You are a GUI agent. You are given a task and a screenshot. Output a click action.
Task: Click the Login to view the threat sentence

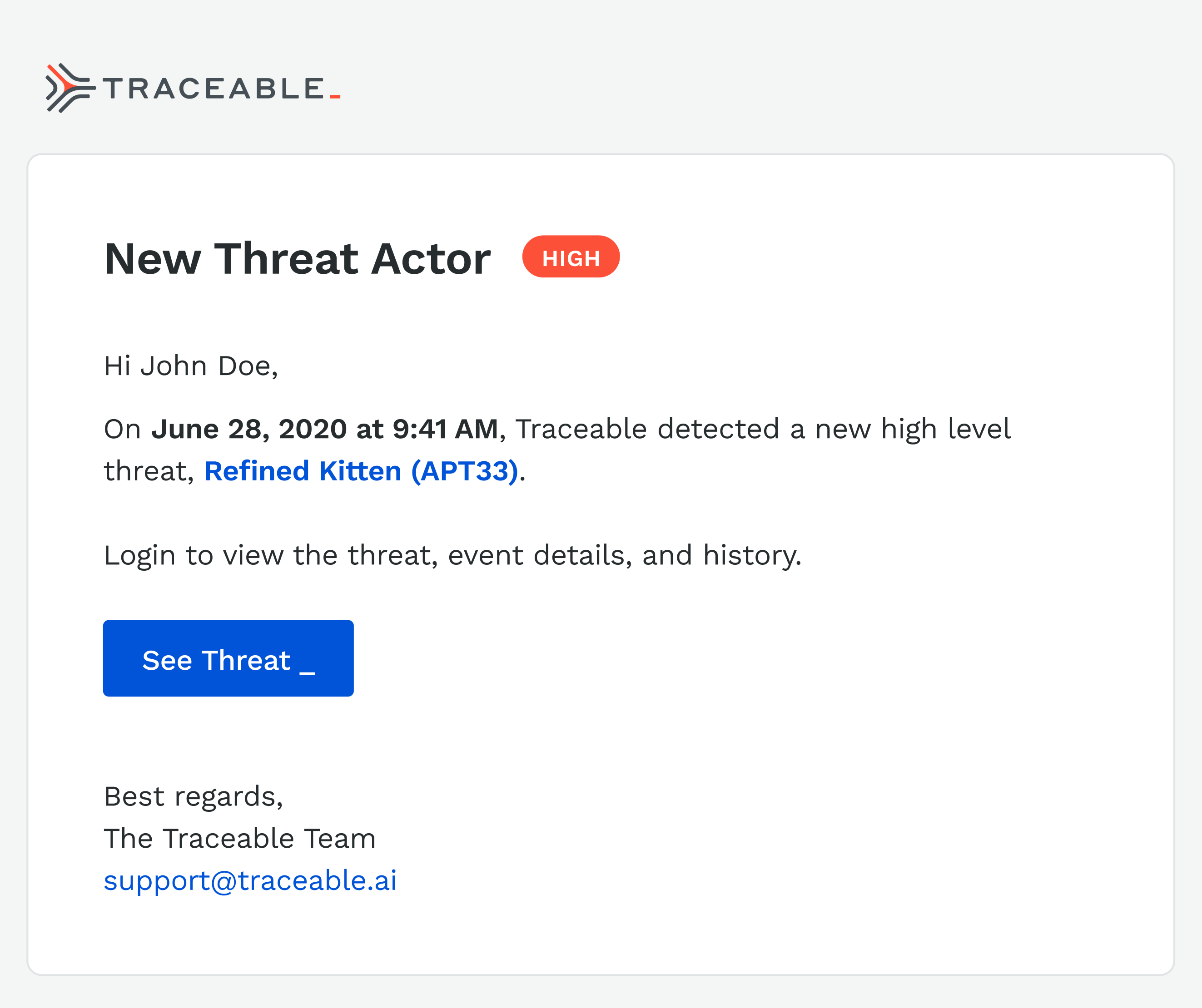coord(452,555)
